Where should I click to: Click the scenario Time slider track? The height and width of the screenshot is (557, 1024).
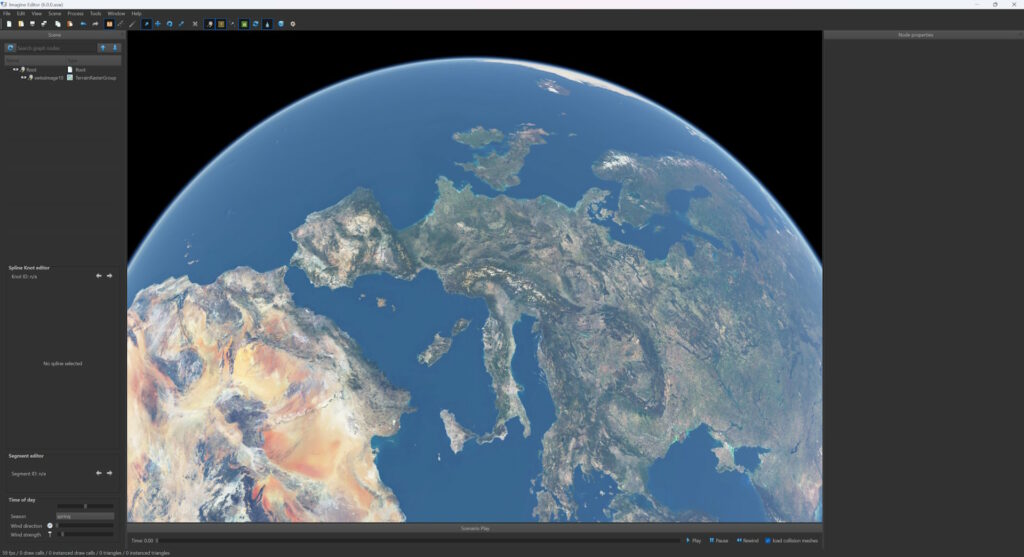tap(418, 541)
